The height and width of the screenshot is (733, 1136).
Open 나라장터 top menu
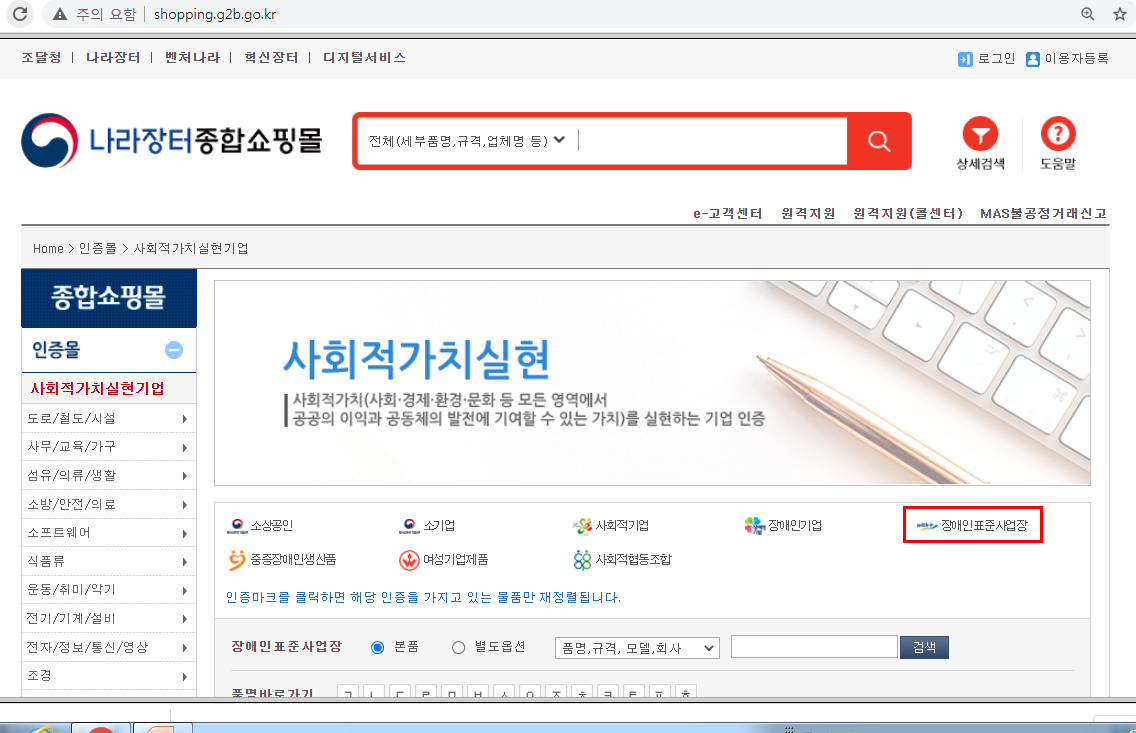tap(113, 57)
